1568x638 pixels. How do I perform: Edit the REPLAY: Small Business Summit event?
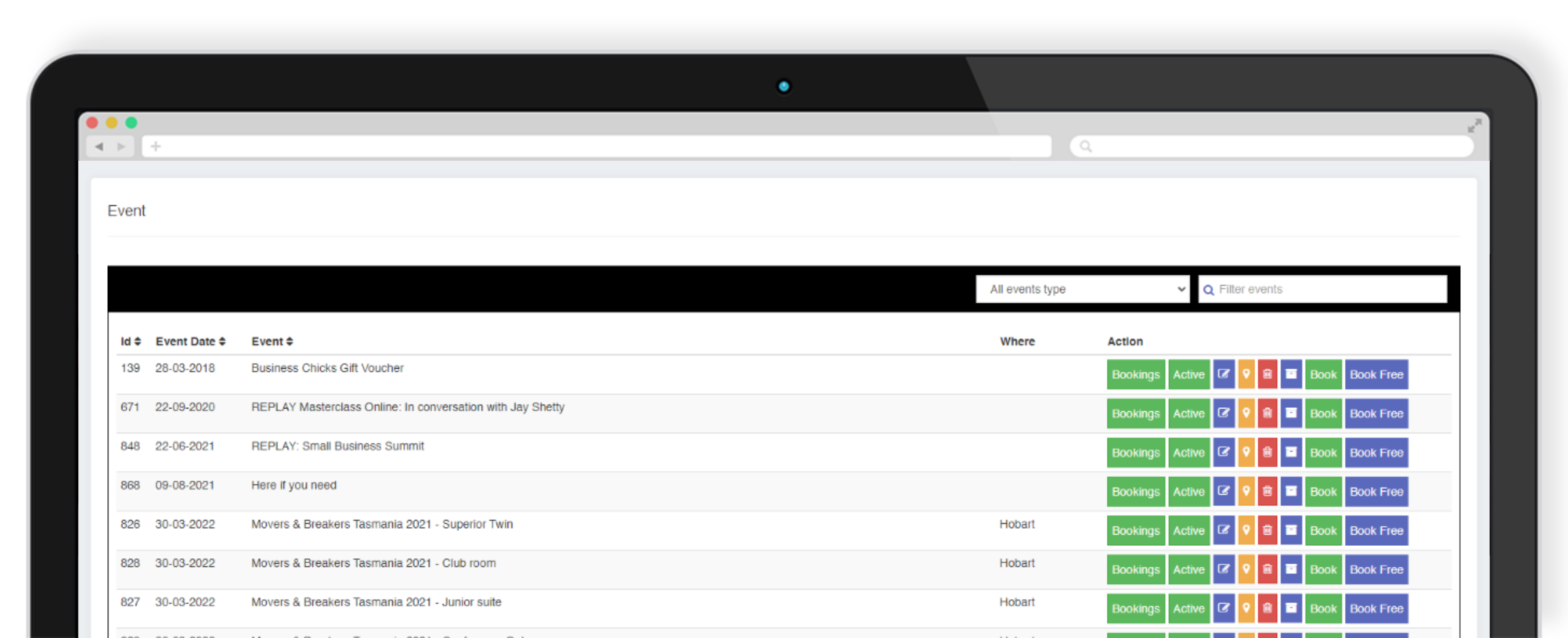(x=1224, y=452)
